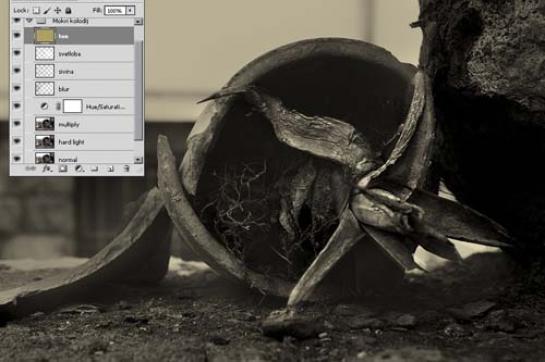
Task: Click the delete layer trash icon
Action: pyautogui.click(x=127, y=169)
